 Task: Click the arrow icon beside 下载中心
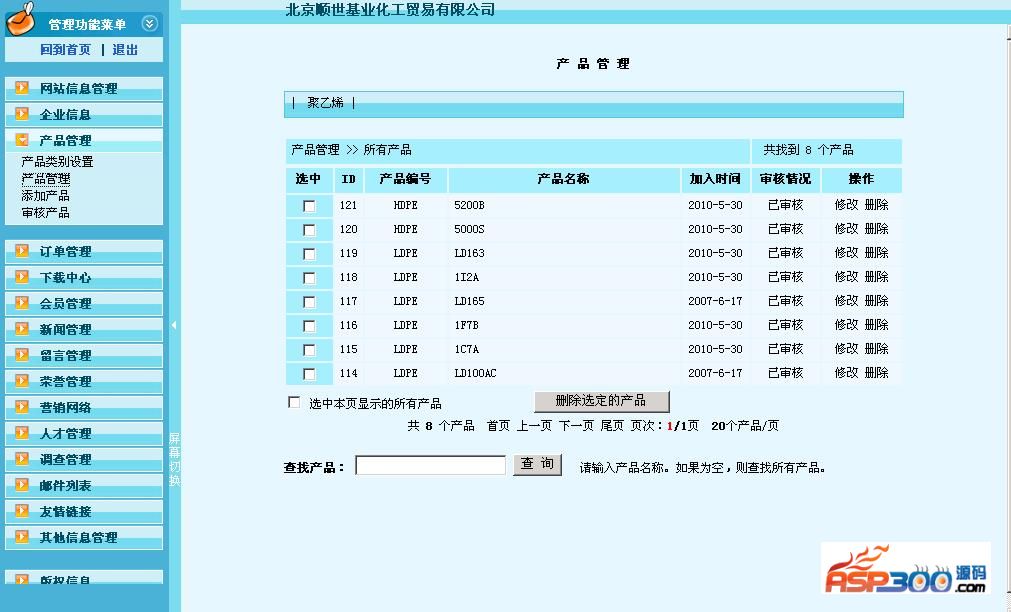coord(22,277)
